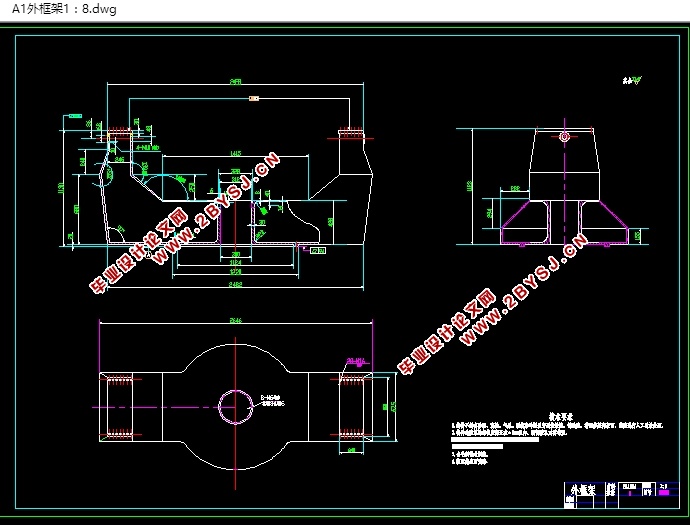This screenshot has height=525, width=690.
Task: Click the magenta block in title block
Action: 663,492
